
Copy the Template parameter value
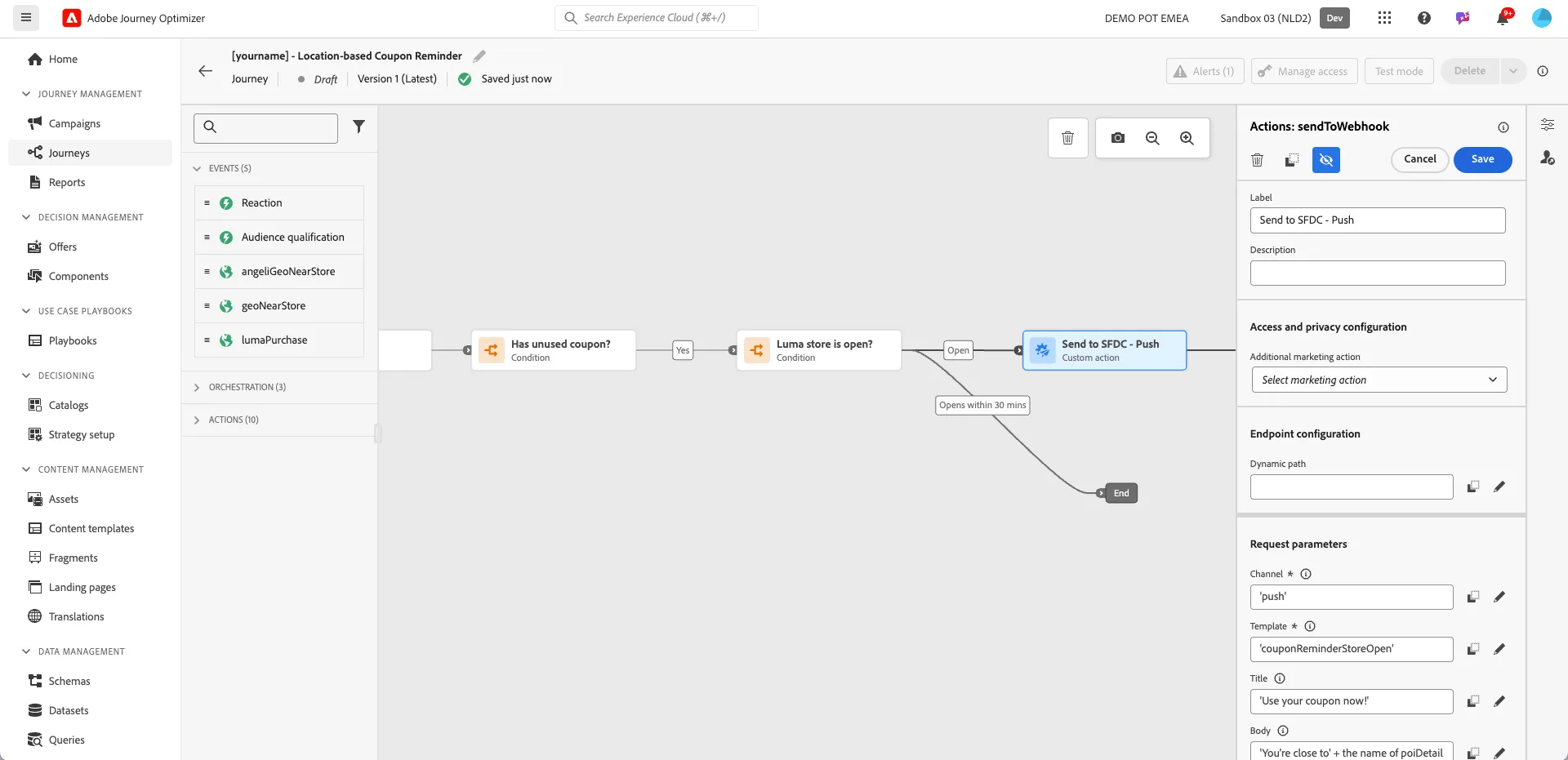coord(1473,649)
